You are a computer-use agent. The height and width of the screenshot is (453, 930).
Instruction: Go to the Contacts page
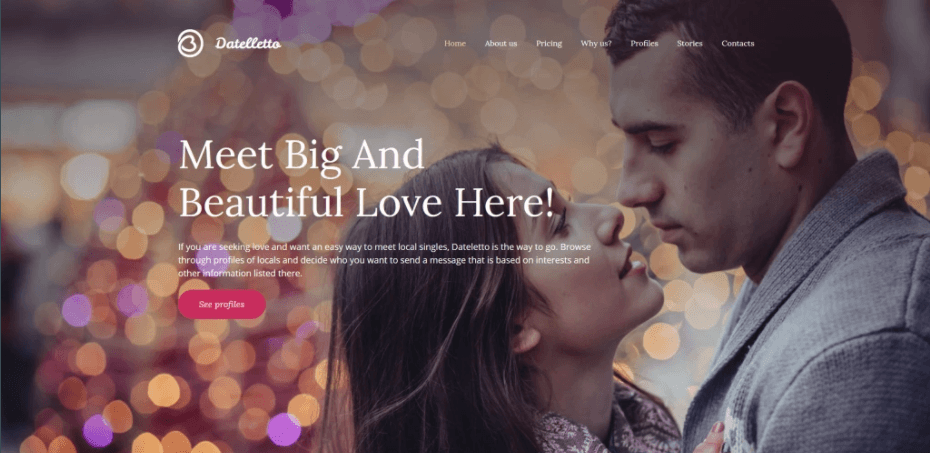[x=738, y=43]
